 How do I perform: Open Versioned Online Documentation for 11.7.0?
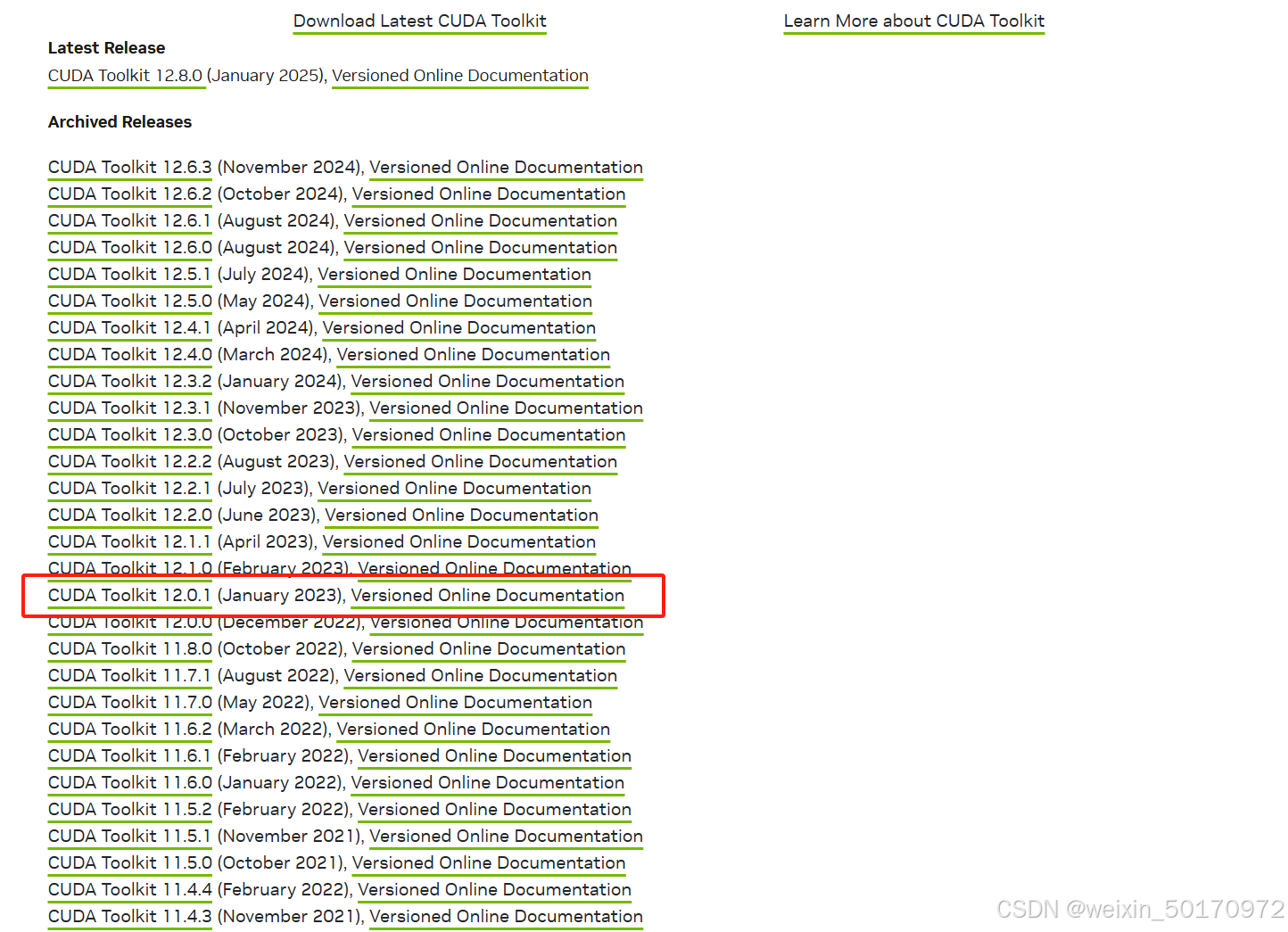tap(456, 702)
